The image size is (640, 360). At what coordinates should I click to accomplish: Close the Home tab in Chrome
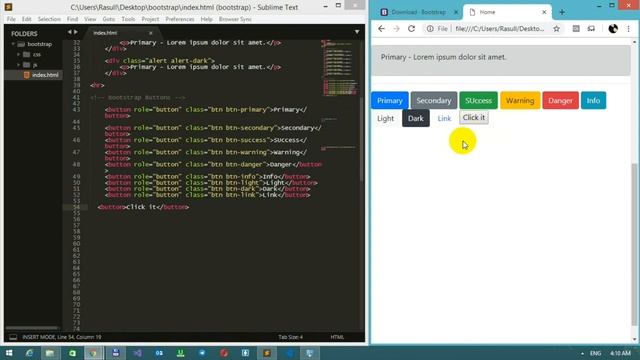[544, 12]
